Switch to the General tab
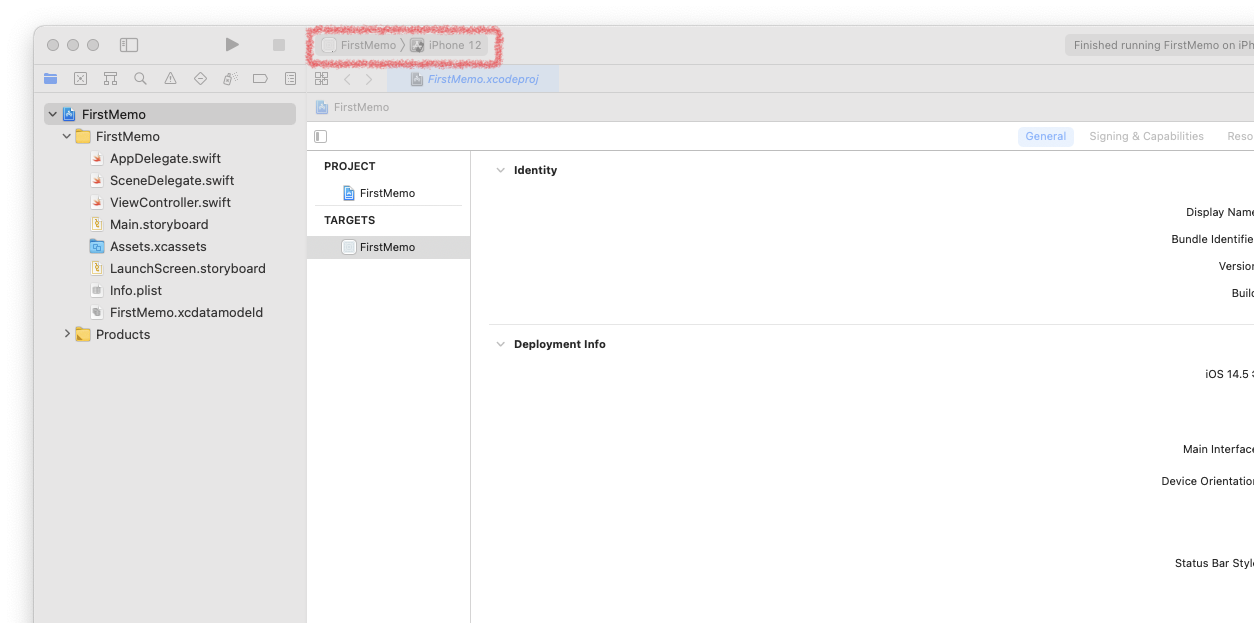Image resolution: width=1254 pixels, height=623 pixels. tap(1046, 136)
